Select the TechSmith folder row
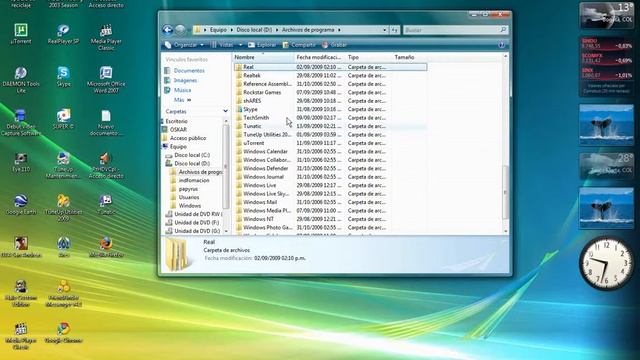Image resolution: width=640 pixels, height=360 pixels. pos(331,118)
